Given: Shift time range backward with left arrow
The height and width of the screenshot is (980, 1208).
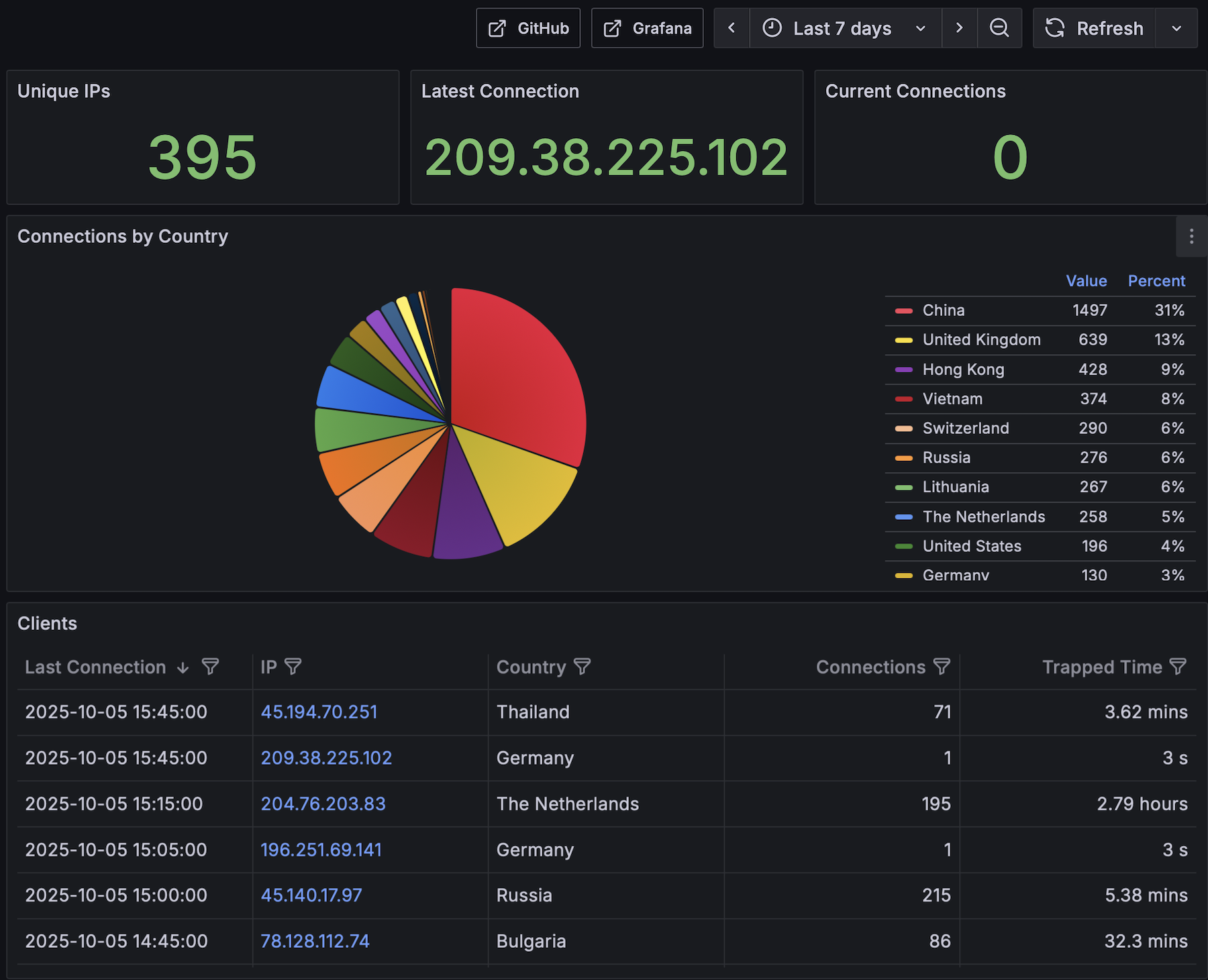Looking at the screenshot, I should click(732, 28).
